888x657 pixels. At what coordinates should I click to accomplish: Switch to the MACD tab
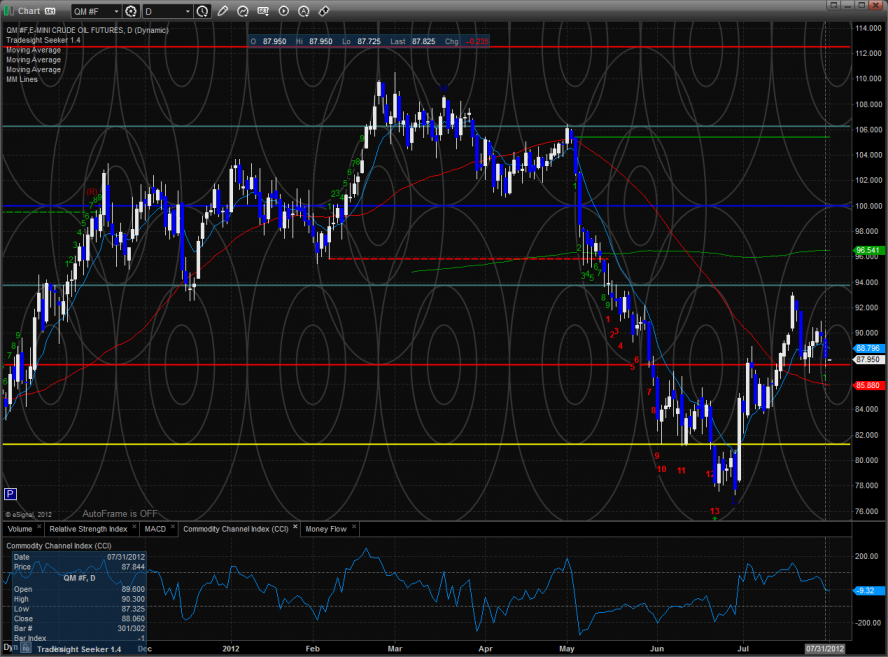click(155, 528)
